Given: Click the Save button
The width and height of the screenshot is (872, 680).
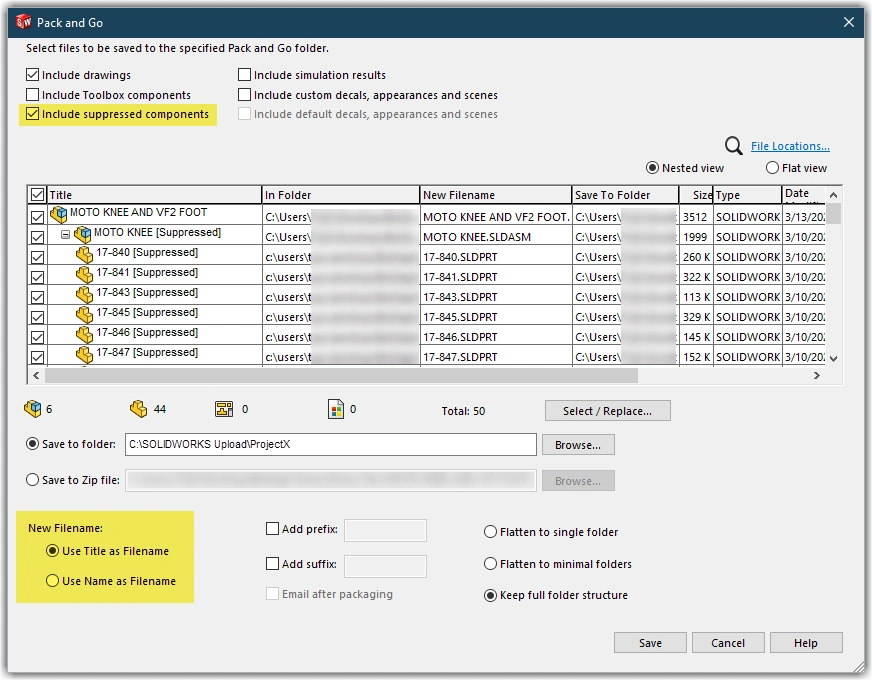Looking at the screenshot, I should pyautogui.click(x=650, y=643).
